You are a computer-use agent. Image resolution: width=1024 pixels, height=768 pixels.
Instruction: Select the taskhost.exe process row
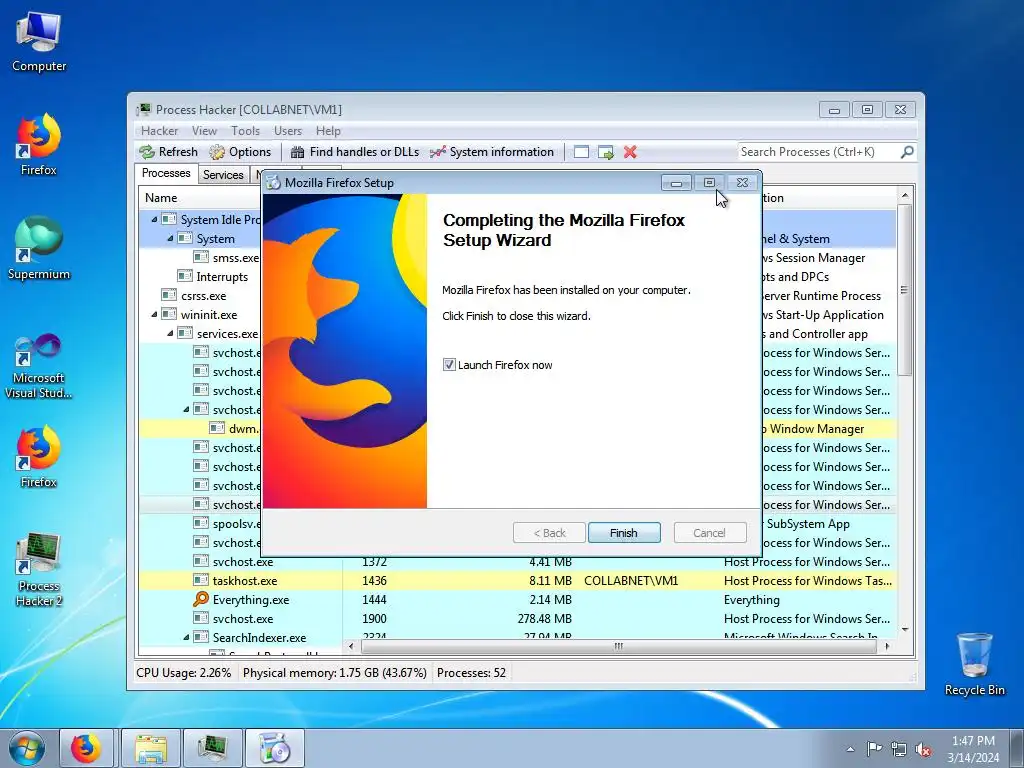point(518,581)
